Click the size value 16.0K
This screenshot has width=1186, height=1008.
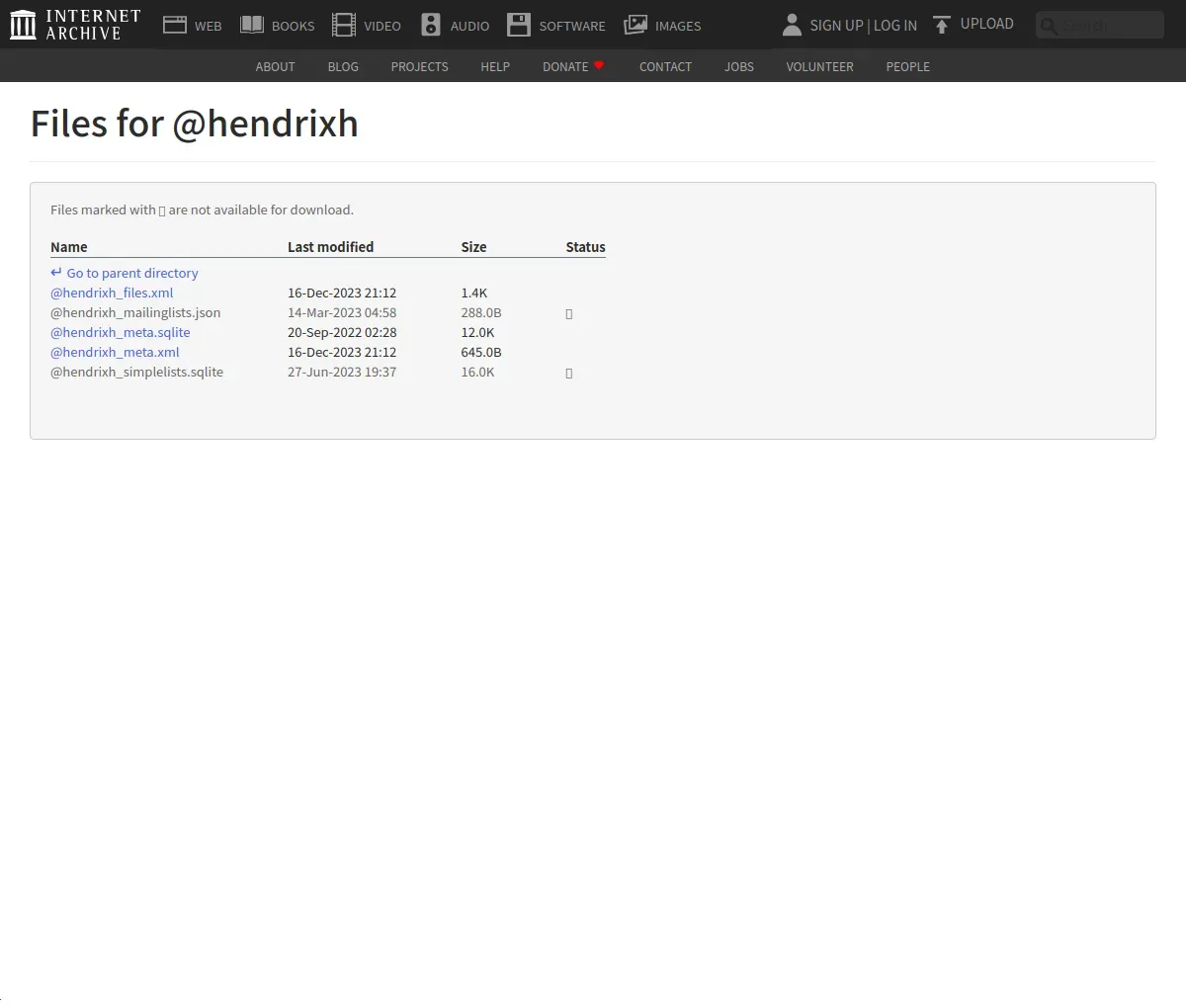point(477,372)
